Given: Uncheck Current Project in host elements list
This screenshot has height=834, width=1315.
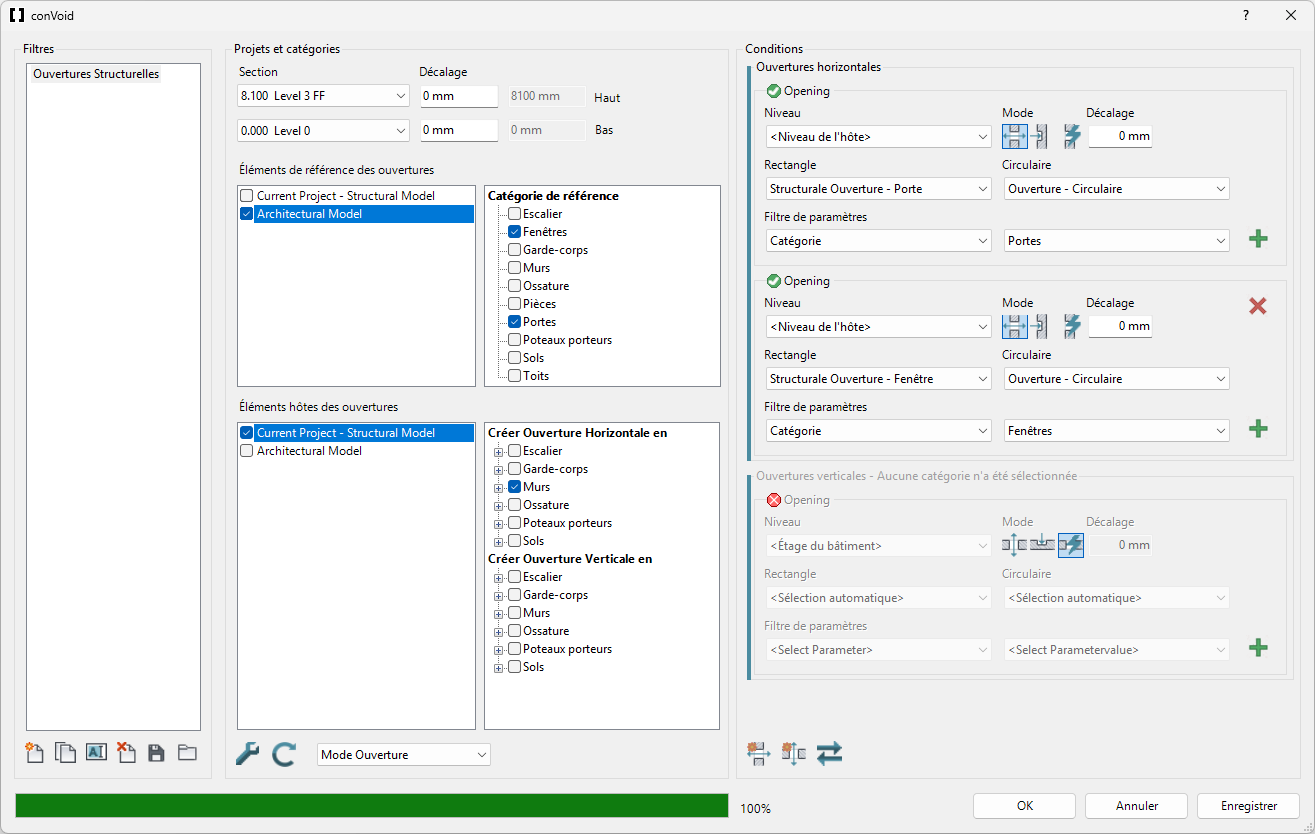Looking at the screenshot, I should tap(246, 433).
